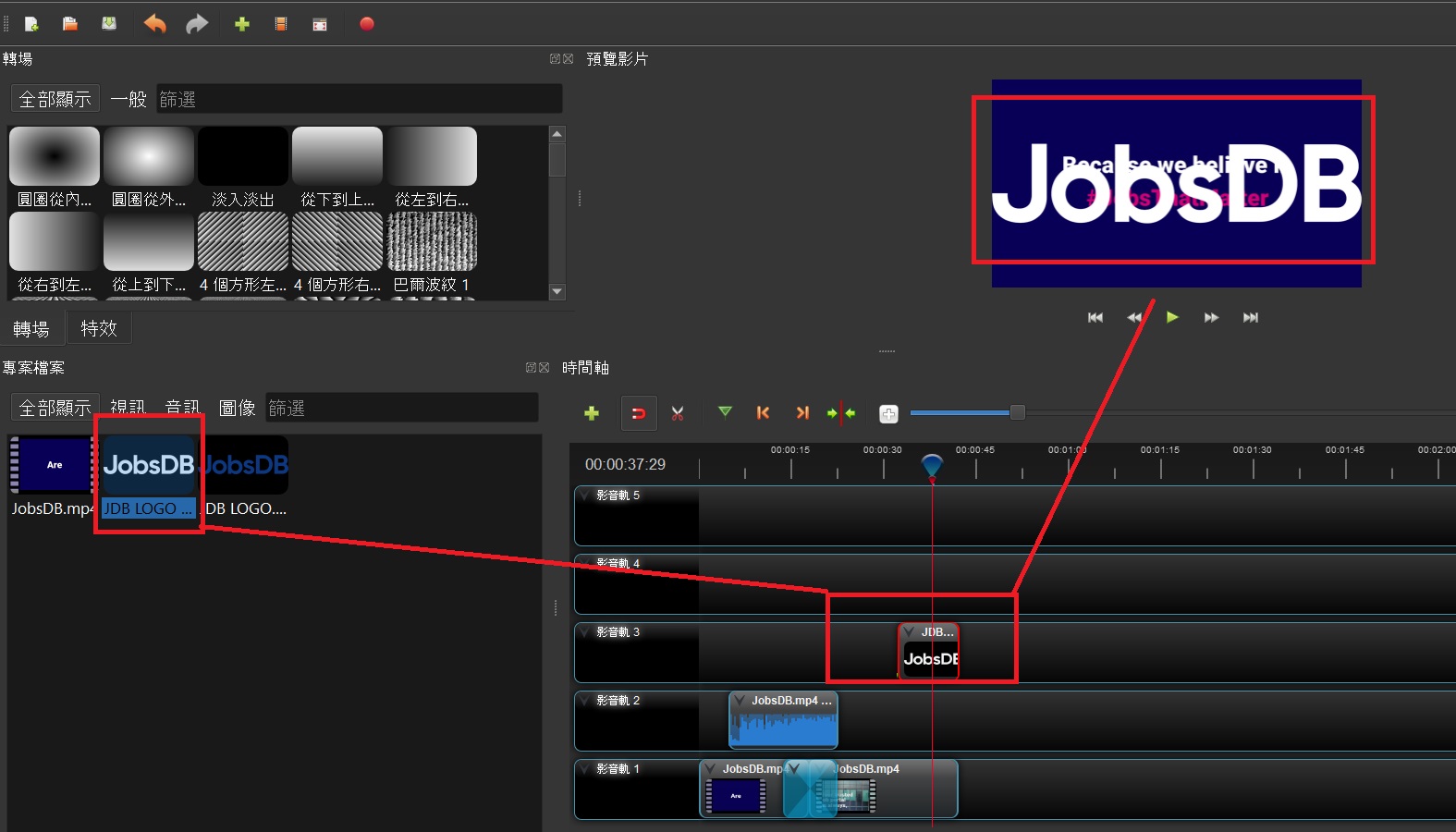
Task: Click the 00:00:37:29 timecode display
Action: tap(625, 464)
